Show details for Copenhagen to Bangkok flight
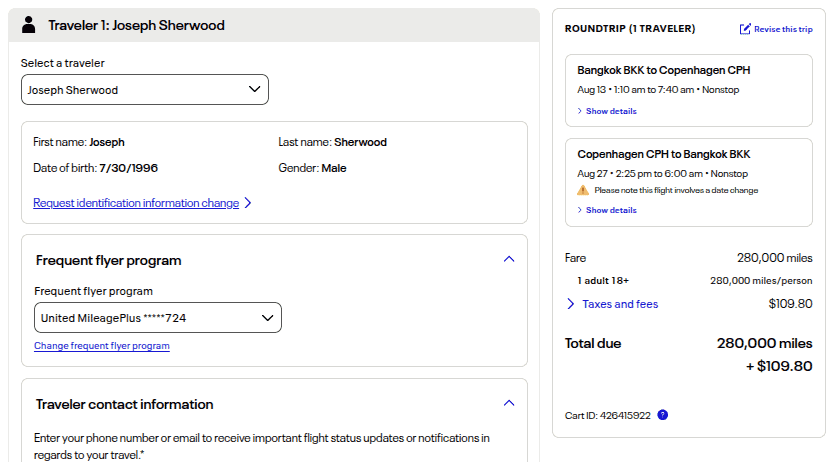Image resolution: width=835 pixels, height=462 pixels. 611,210
